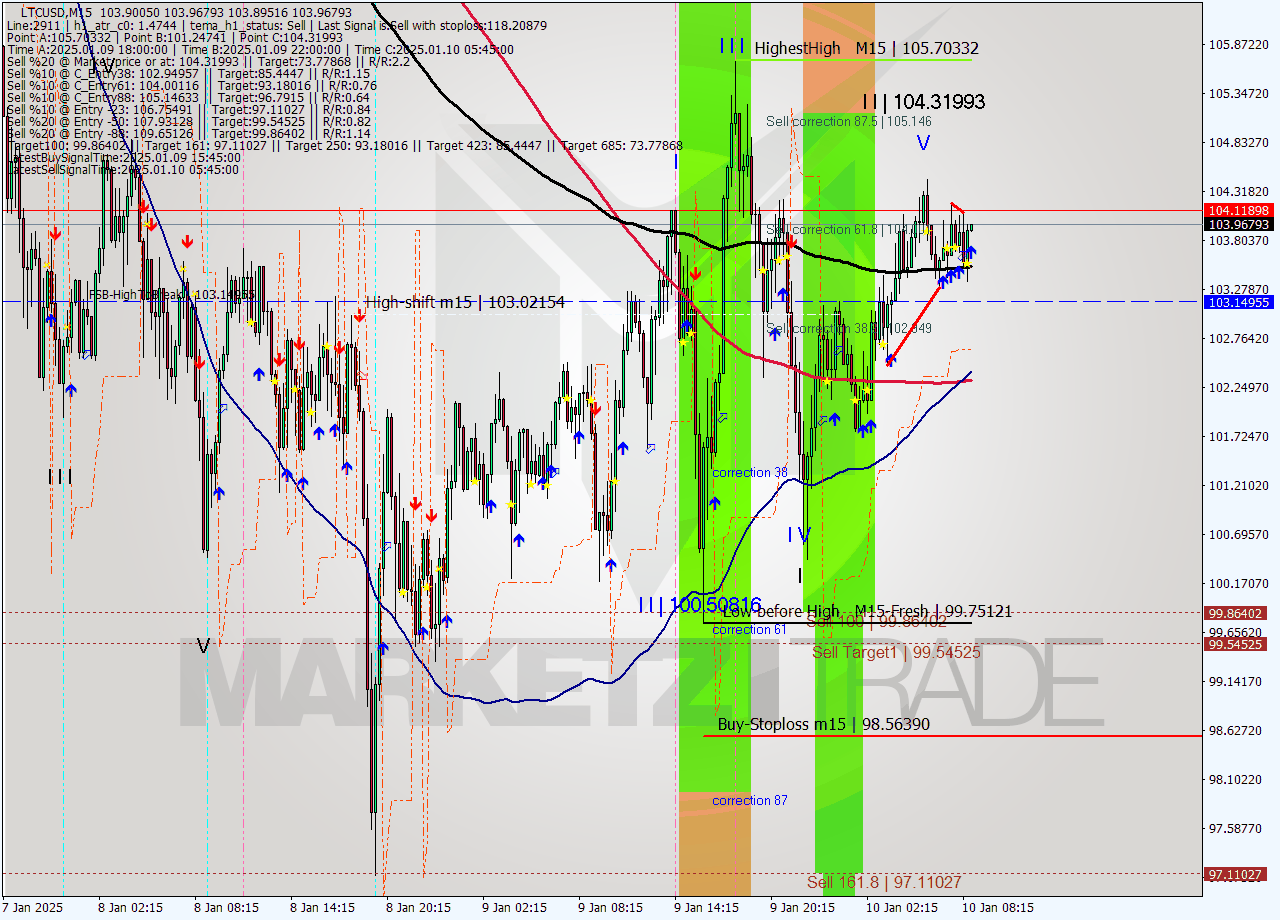
Task: Click the 10 Jan 08:15 time label
Action: 998,908
